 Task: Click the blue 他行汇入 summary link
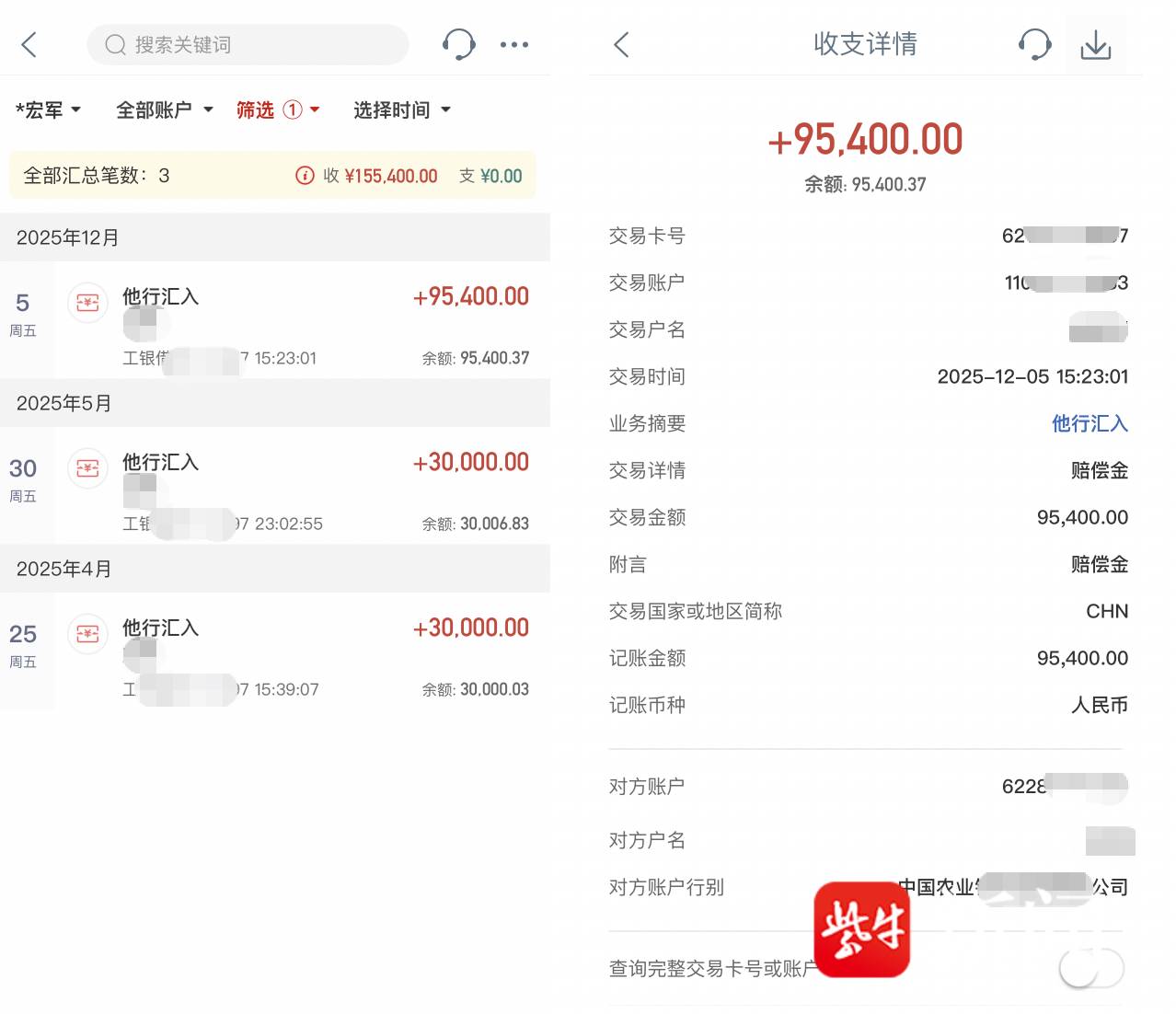(x=1090, y=423)
